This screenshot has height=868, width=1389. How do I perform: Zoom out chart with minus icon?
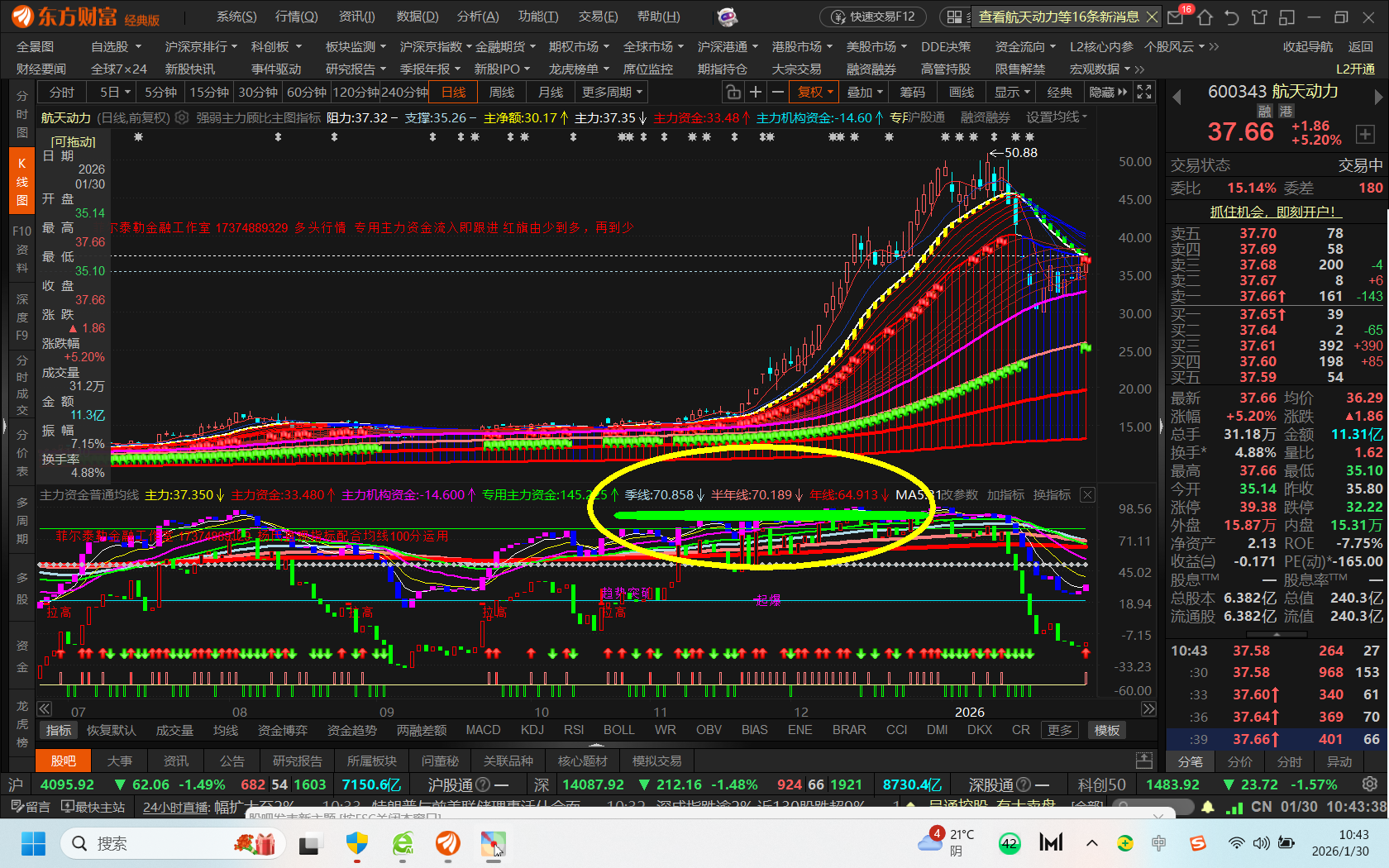(x=777, y=93)
